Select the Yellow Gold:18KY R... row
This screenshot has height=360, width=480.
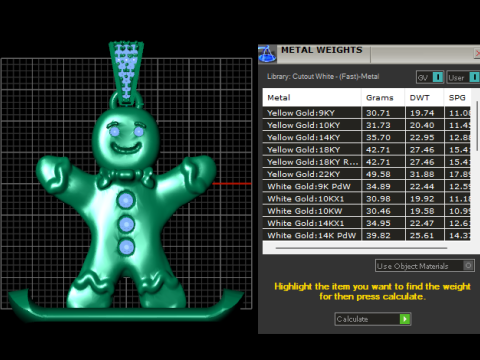(367, 162)
